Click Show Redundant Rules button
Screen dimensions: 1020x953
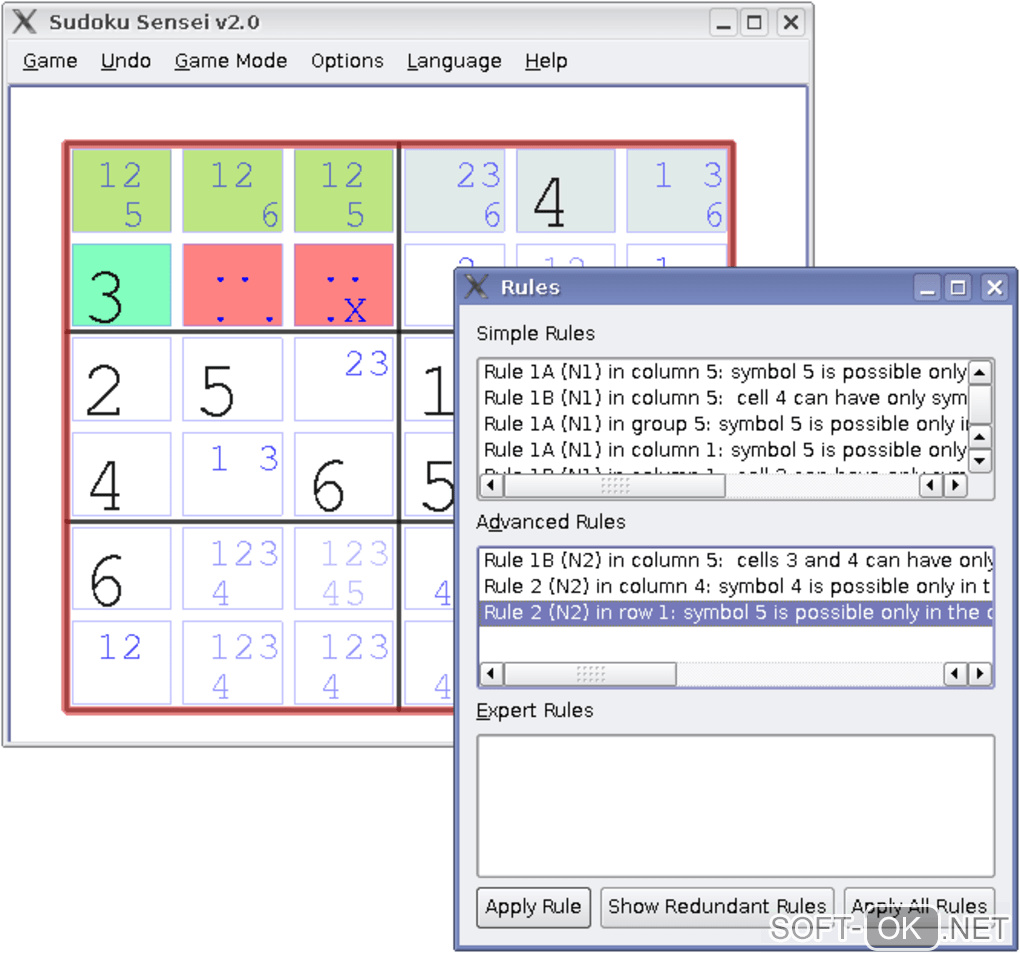point(717,907)
